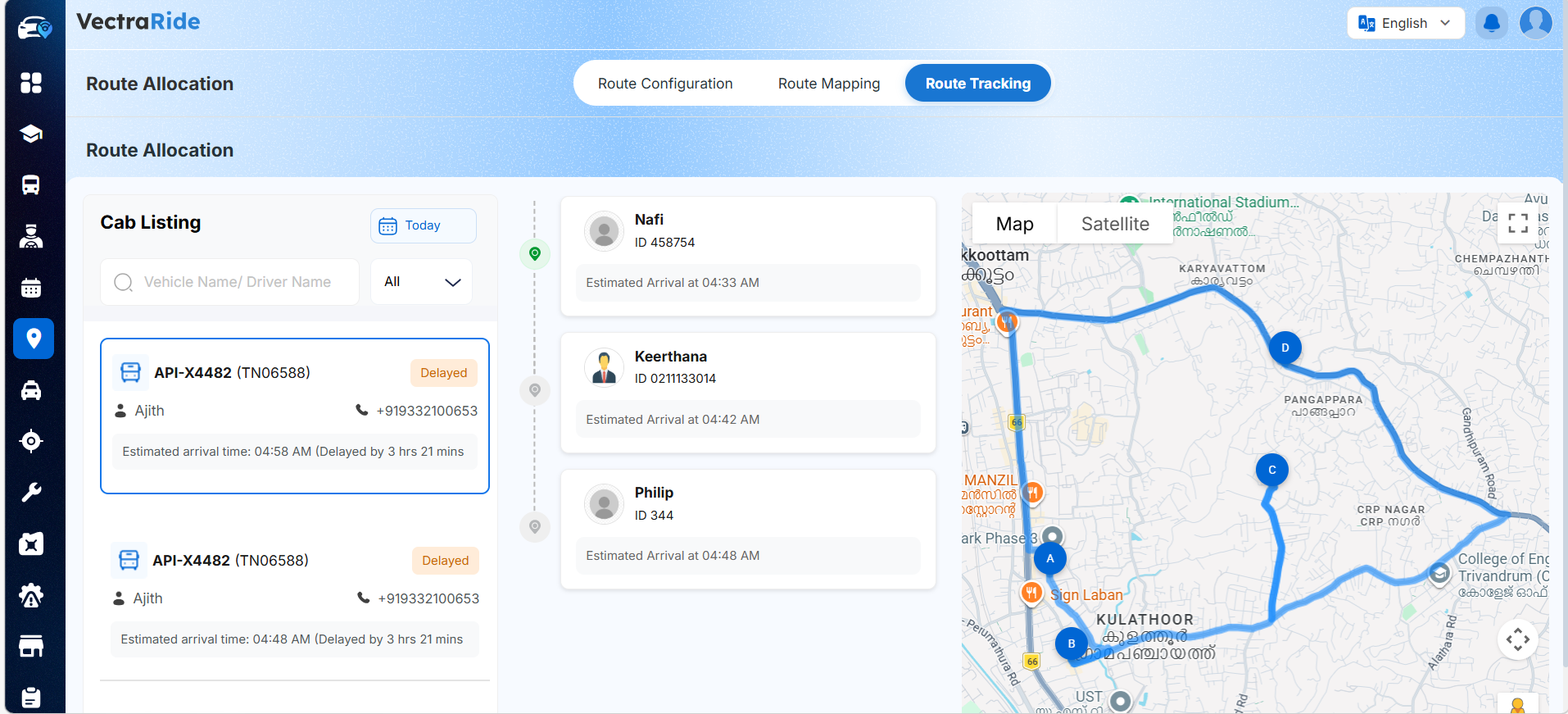
Task: Select second API-X4482 cab card, arrival 04:48 AM
Action: (x=295, y=601)
